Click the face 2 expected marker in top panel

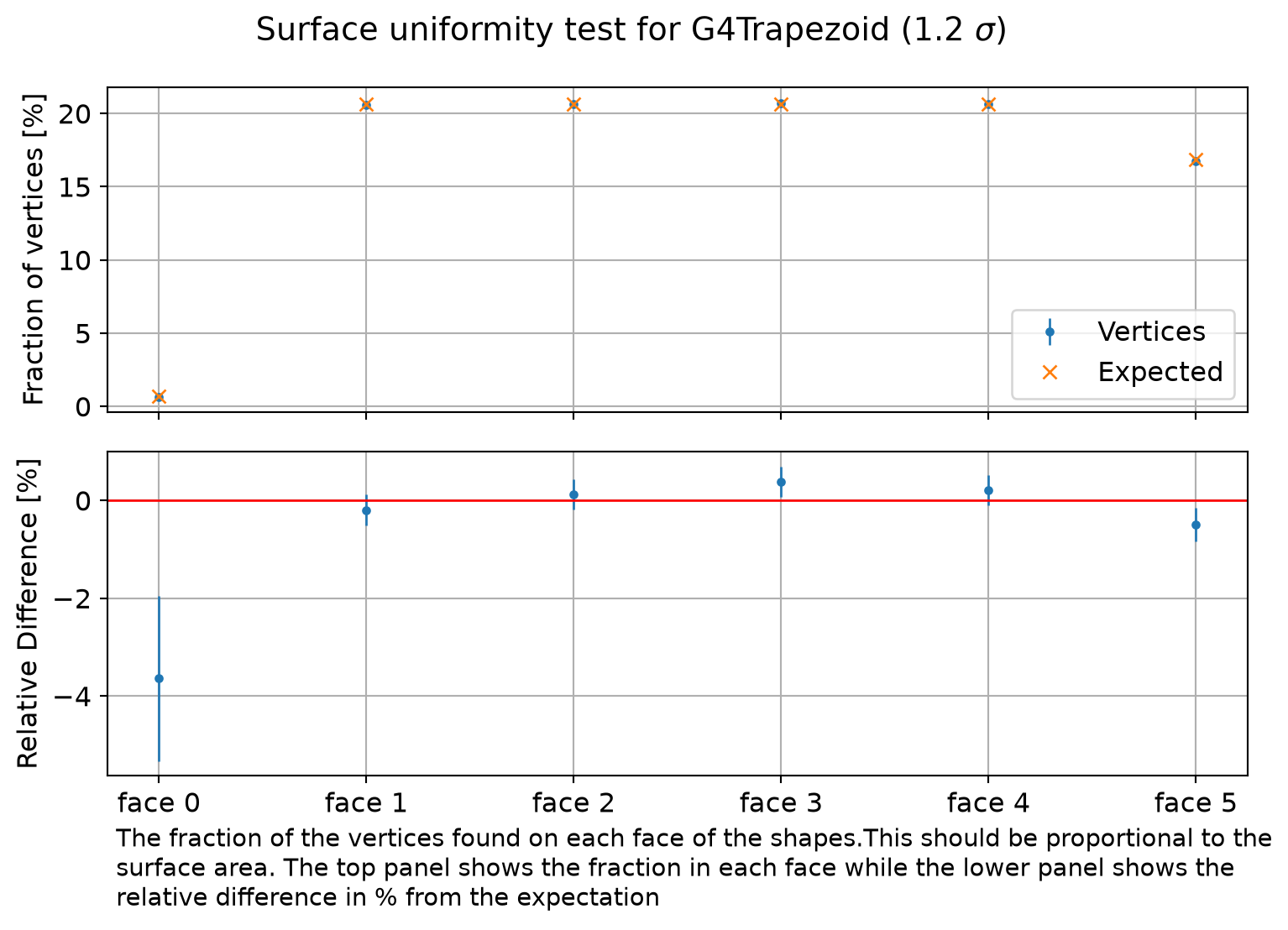point(573,104)
